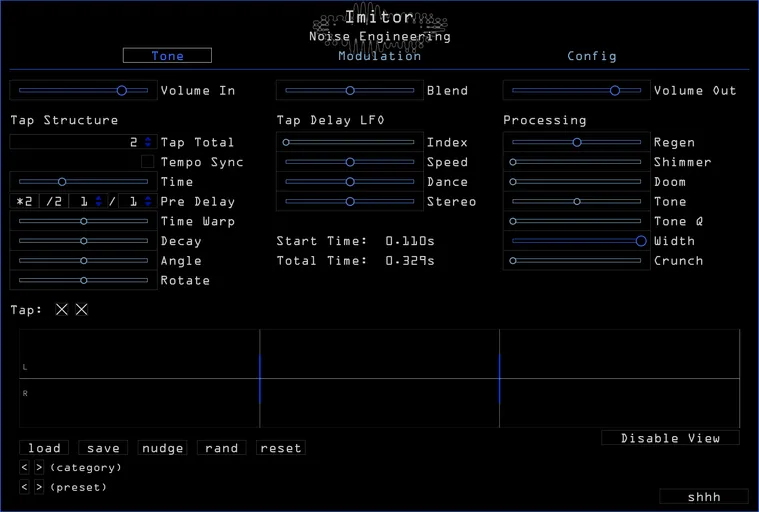Click the Disable View button

pyautogui.click(x=670, y=438)
